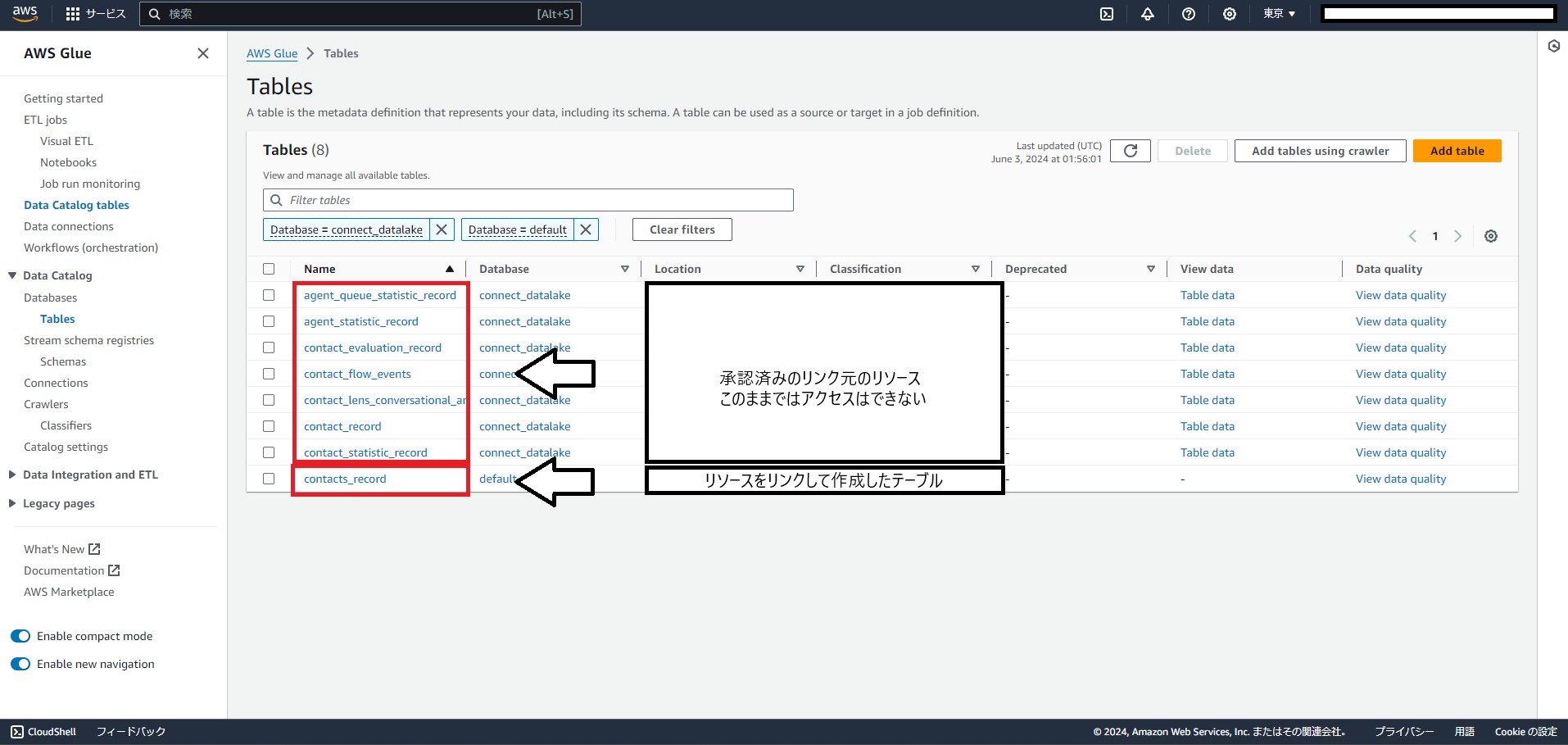Open the services grid menu
This screenshot has height=745, width=1568.
(96, 14)
